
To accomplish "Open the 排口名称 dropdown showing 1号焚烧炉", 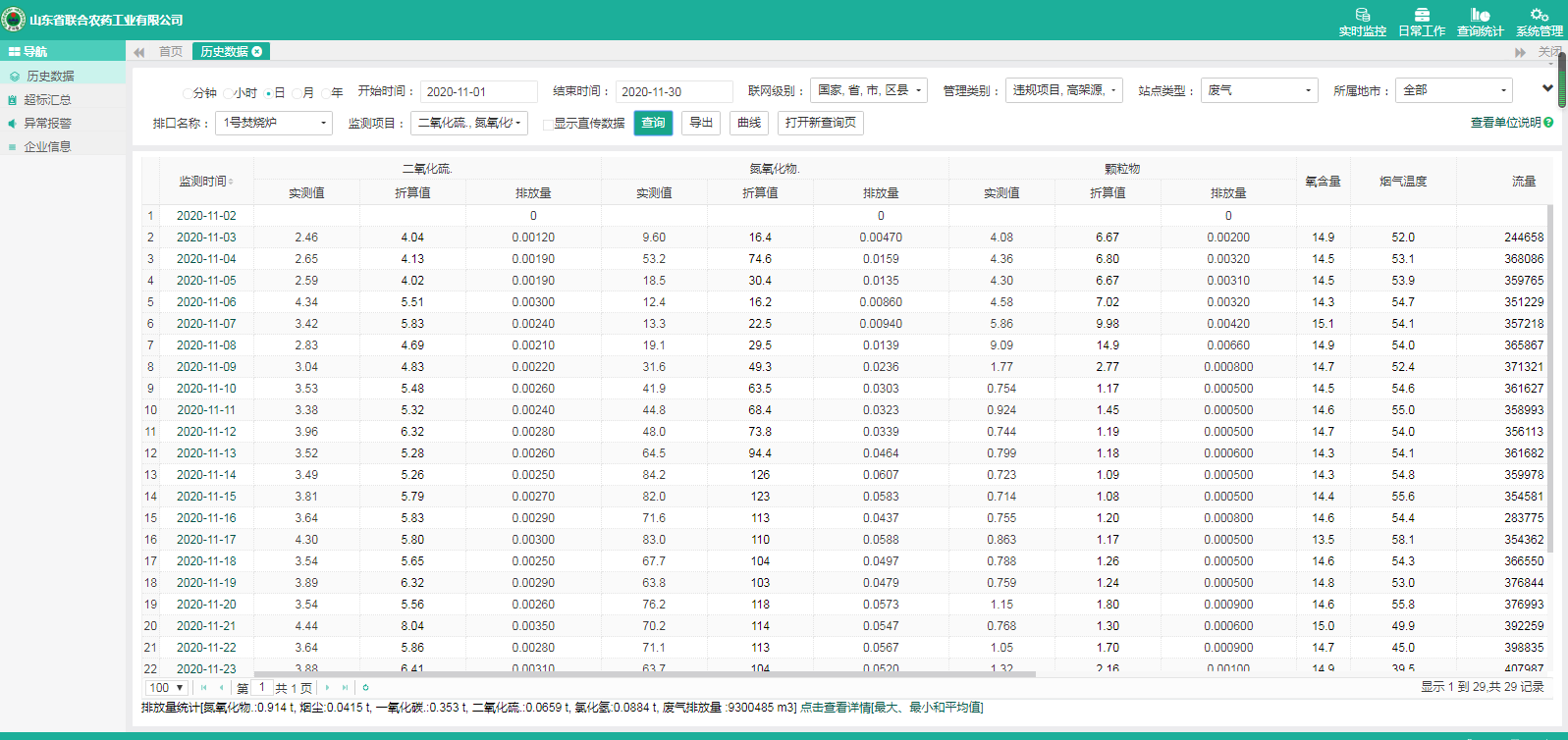I will [x=274, y=123].
